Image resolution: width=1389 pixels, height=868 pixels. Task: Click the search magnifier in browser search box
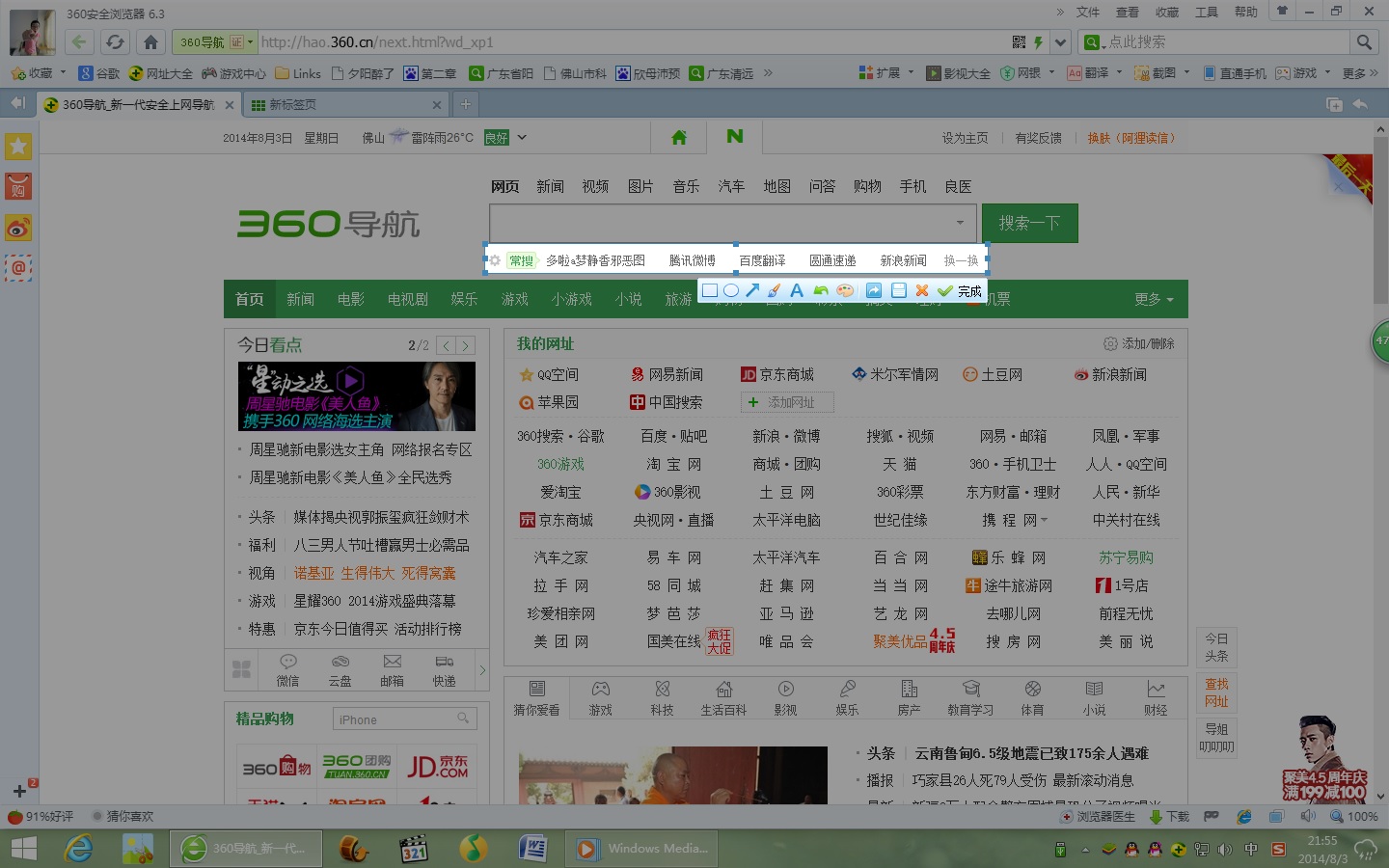pyautogui.click(x=1364, y=42)
